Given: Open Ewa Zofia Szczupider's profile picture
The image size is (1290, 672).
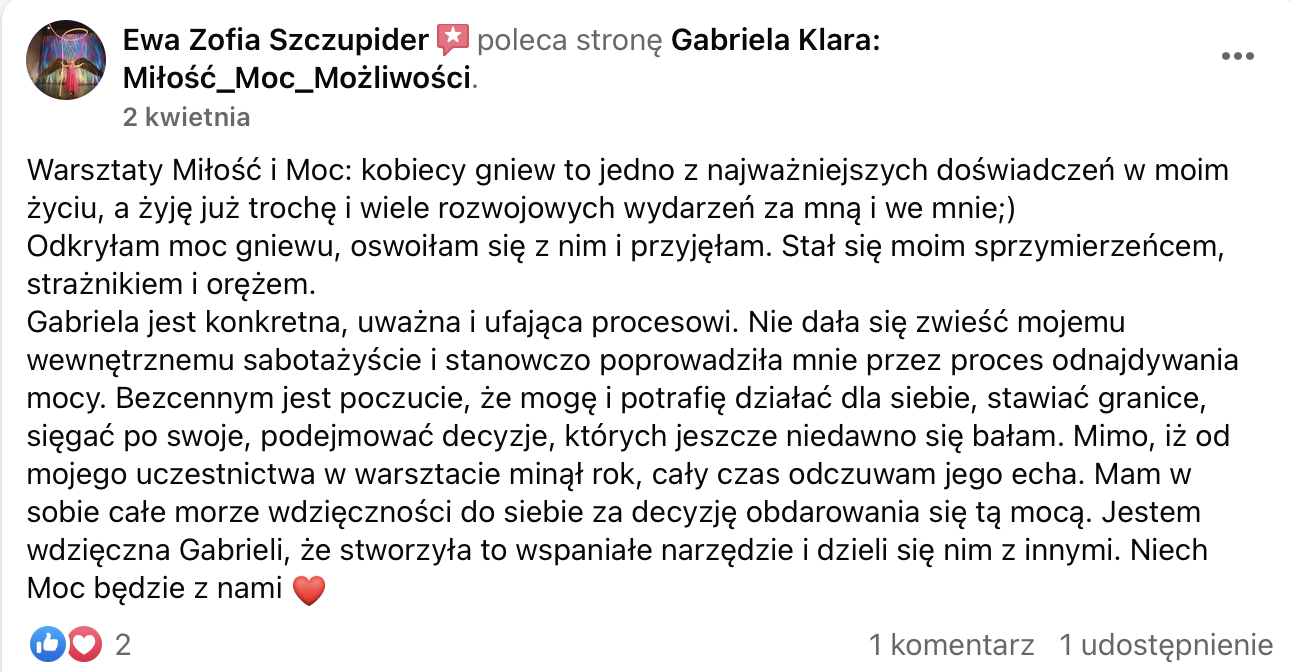Looking at the screenshot, I should [66, 61].
